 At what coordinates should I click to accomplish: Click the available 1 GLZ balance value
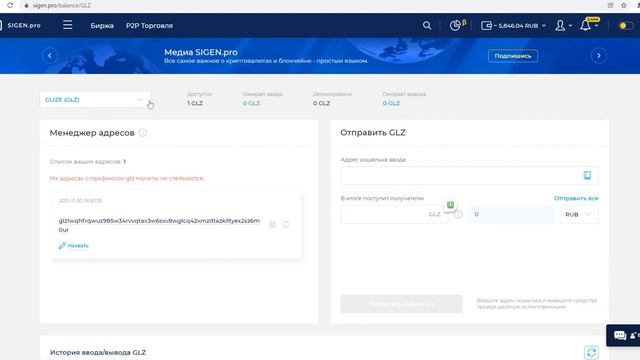click(195, 103)
